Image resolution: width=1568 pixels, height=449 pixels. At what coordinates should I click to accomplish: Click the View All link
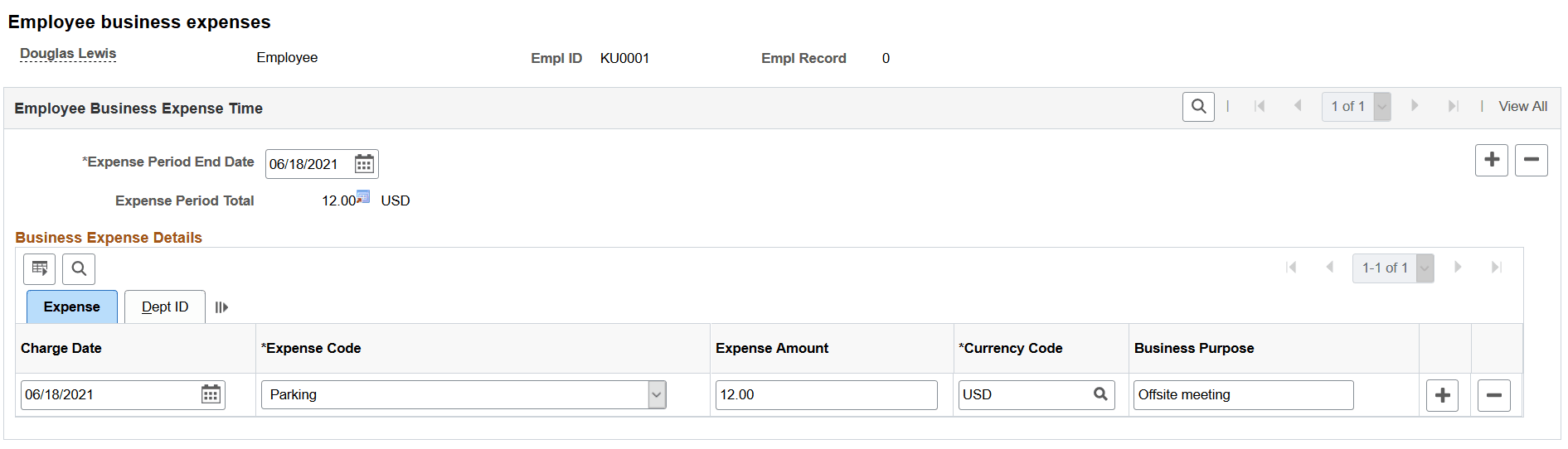click(1522, 107)
